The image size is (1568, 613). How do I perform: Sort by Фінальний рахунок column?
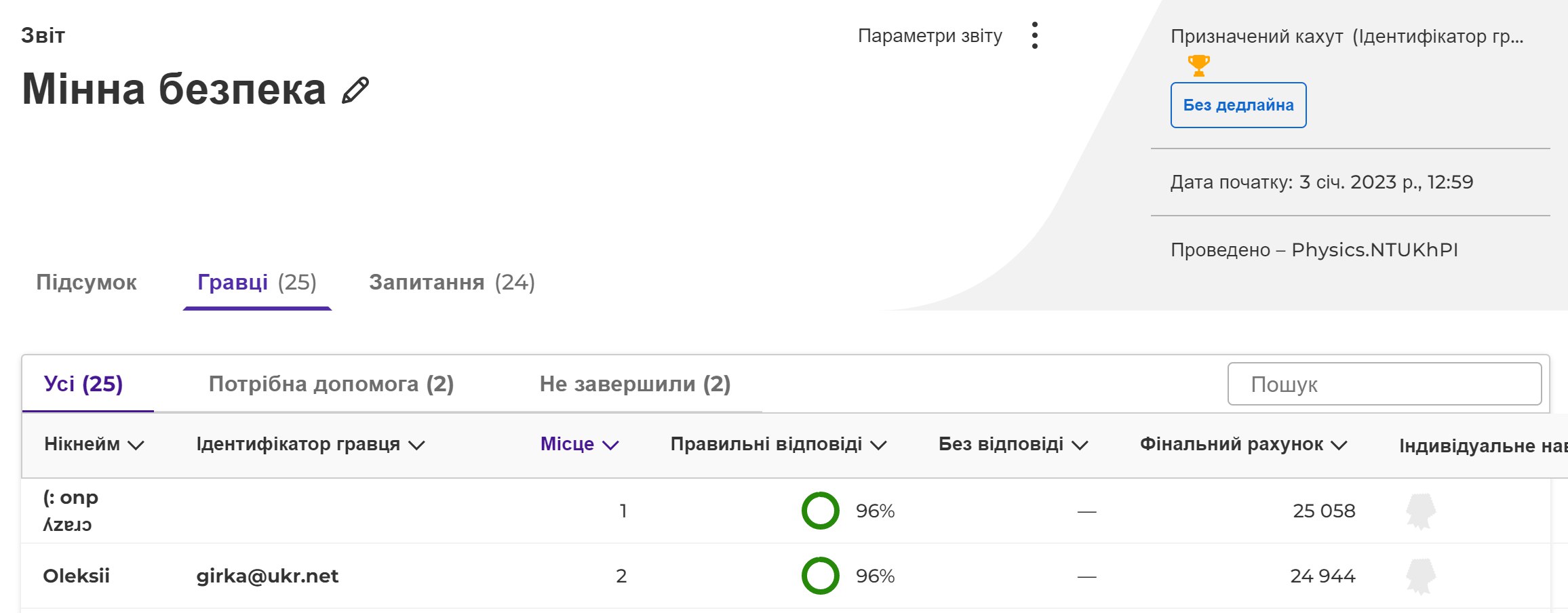point(1243,444)
